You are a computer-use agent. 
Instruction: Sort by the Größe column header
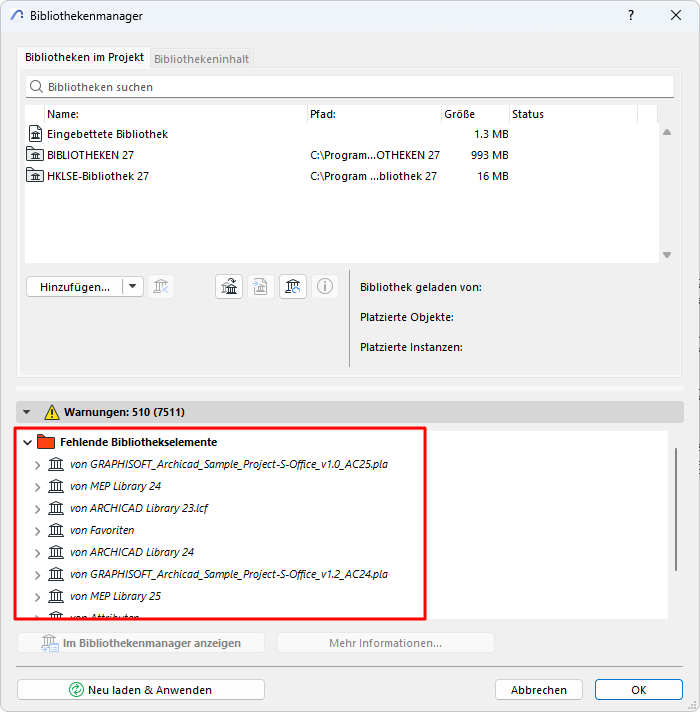(x=475, y=114)
